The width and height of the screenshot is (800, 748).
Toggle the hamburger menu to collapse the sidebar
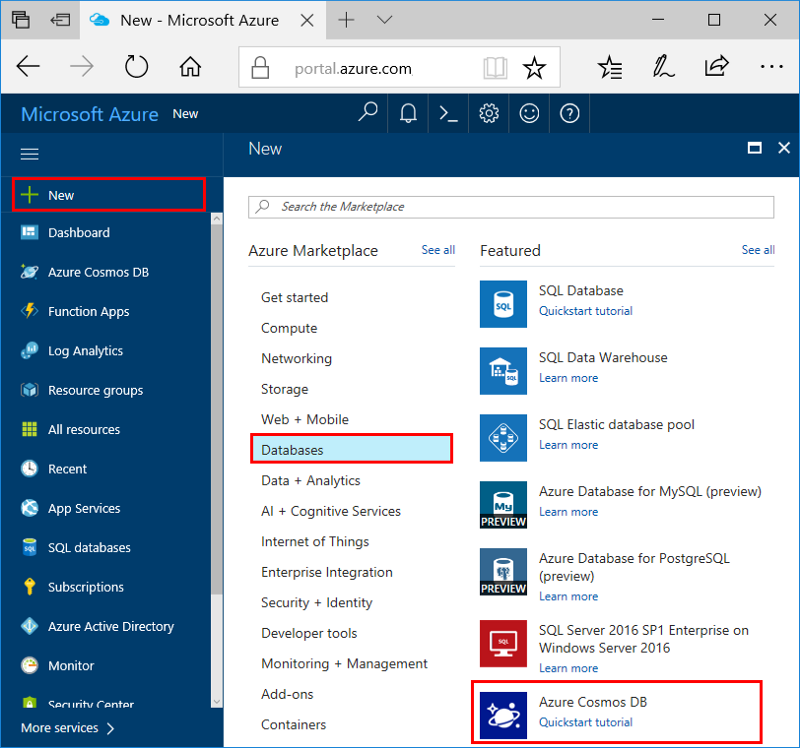(x=29, y=154)
